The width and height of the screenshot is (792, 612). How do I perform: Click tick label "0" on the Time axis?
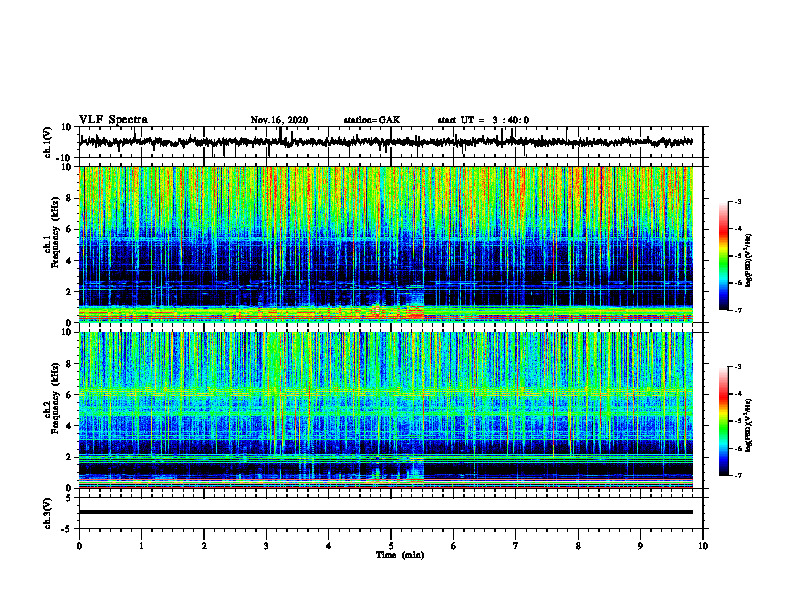coord(79,546)
